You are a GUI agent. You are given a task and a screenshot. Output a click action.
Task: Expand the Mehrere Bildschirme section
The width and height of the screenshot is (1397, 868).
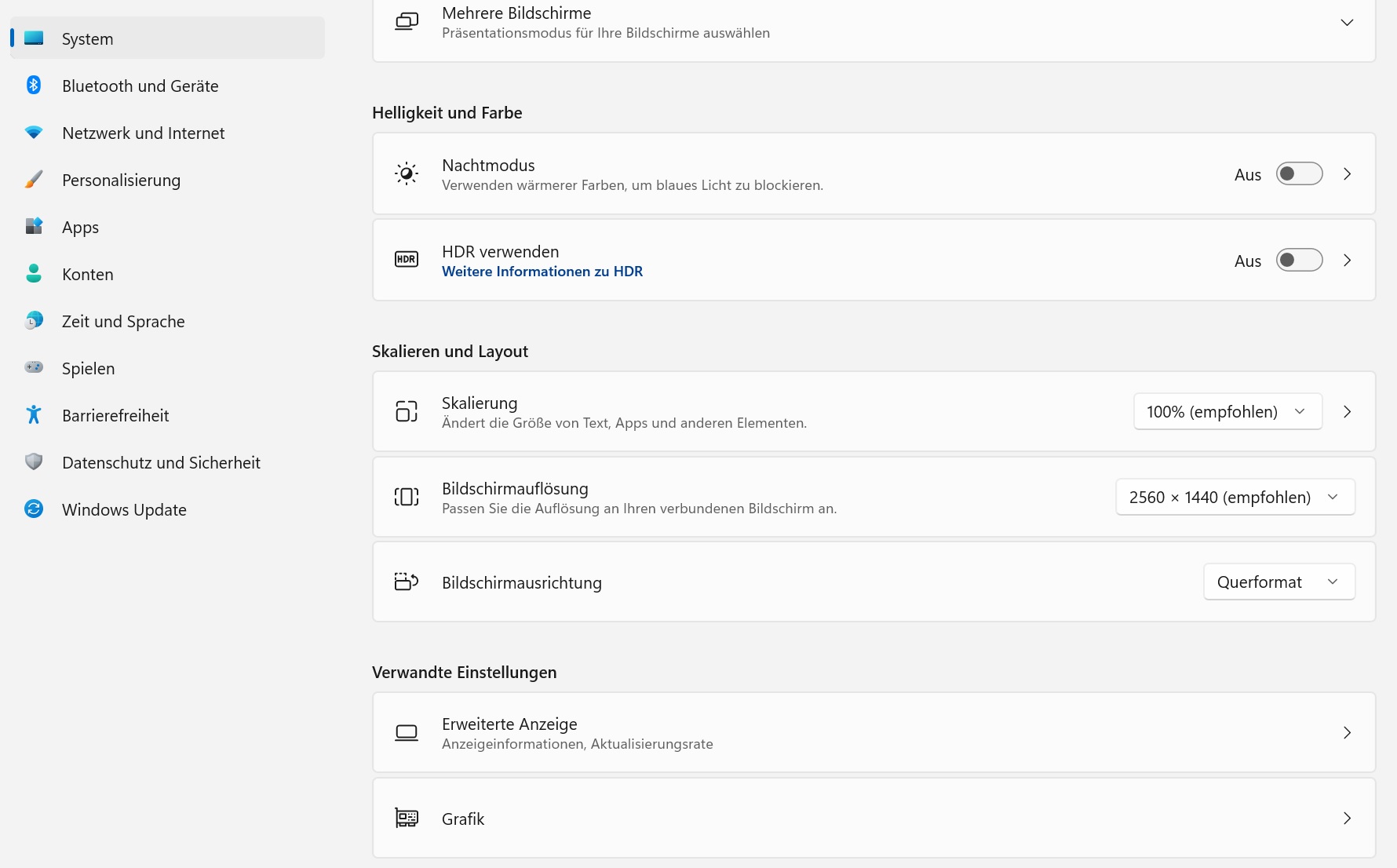coord(1347,23)
